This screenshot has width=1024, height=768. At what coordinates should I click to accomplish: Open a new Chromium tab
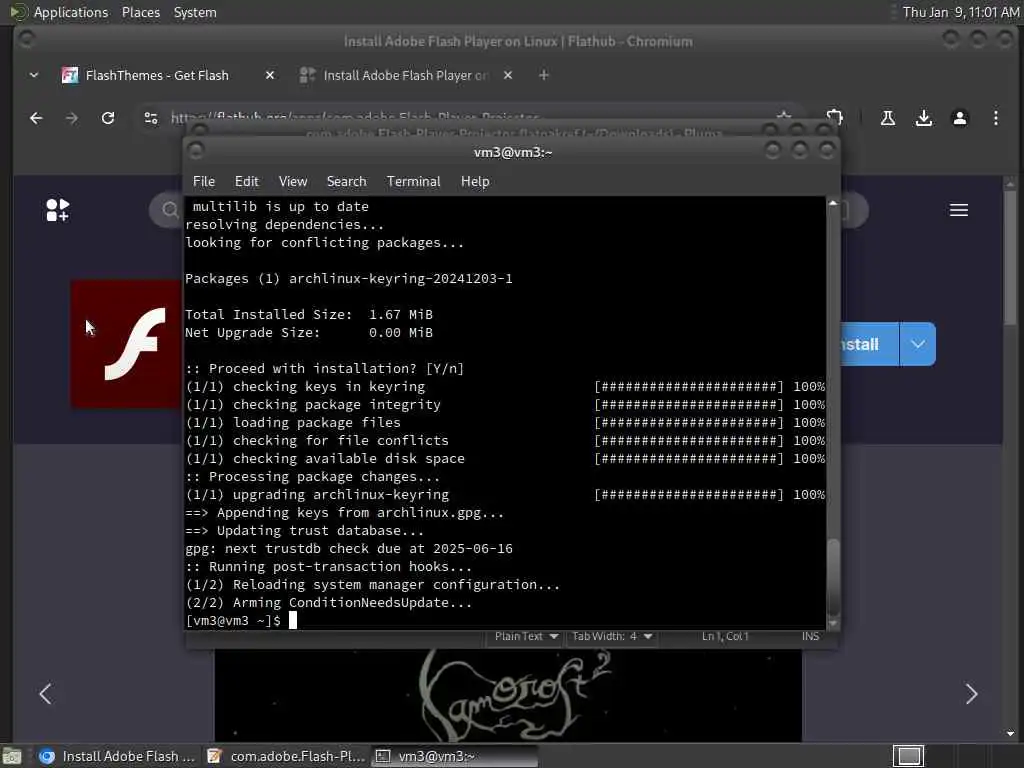543,75
